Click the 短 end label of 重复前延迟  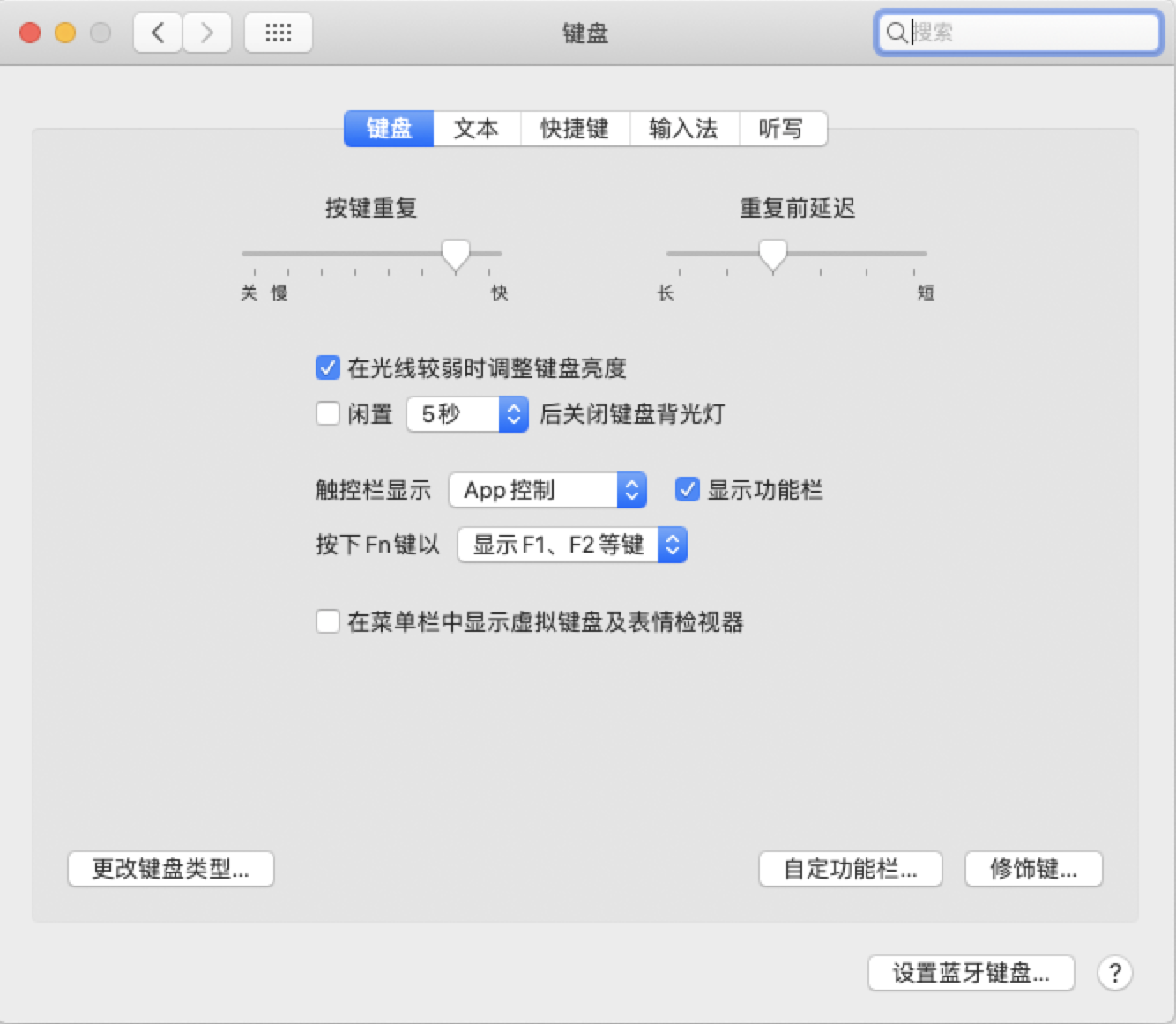926,293
